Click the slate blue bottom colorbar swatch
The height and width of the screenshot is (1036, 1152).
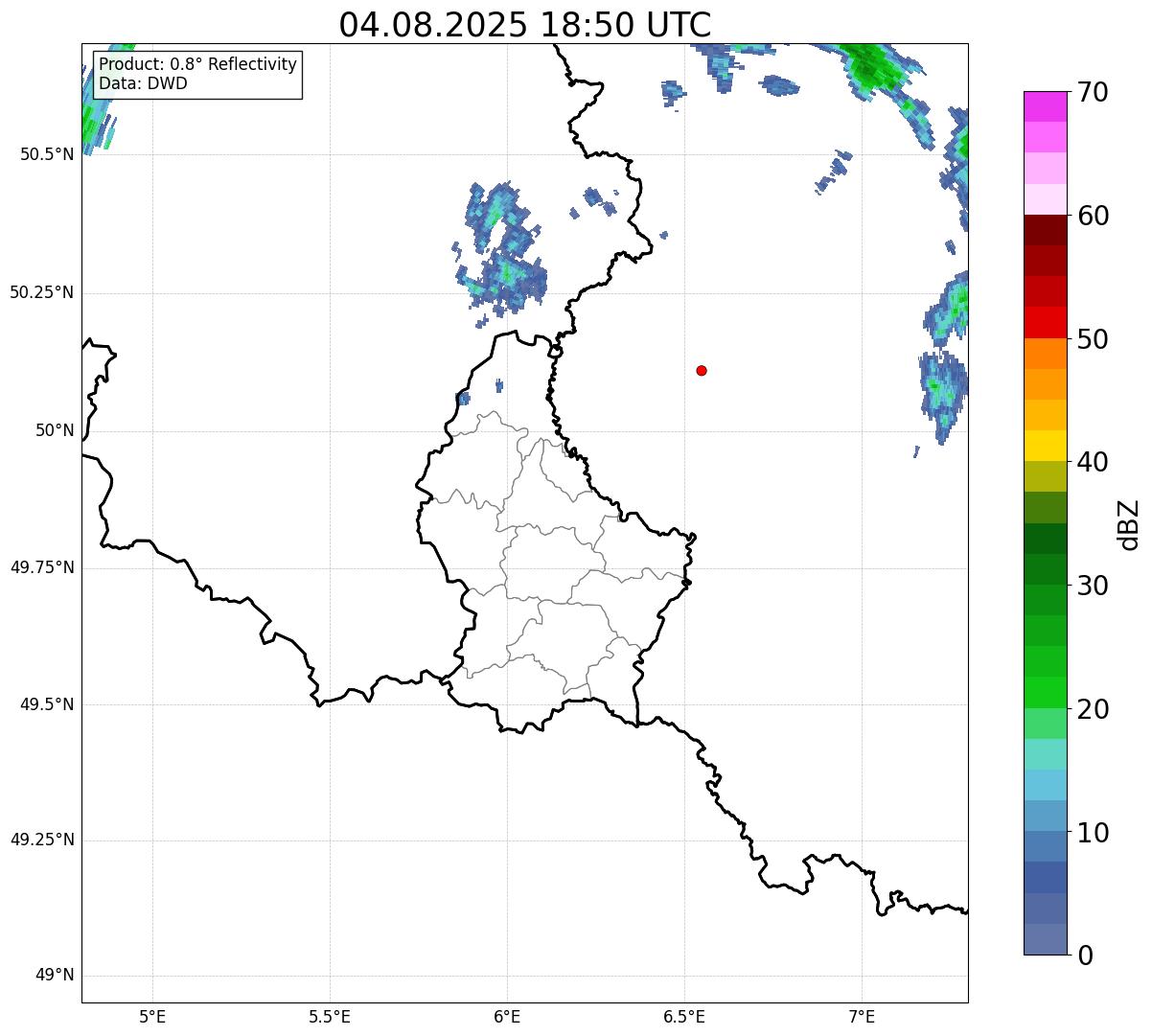tap(1045, 938)
